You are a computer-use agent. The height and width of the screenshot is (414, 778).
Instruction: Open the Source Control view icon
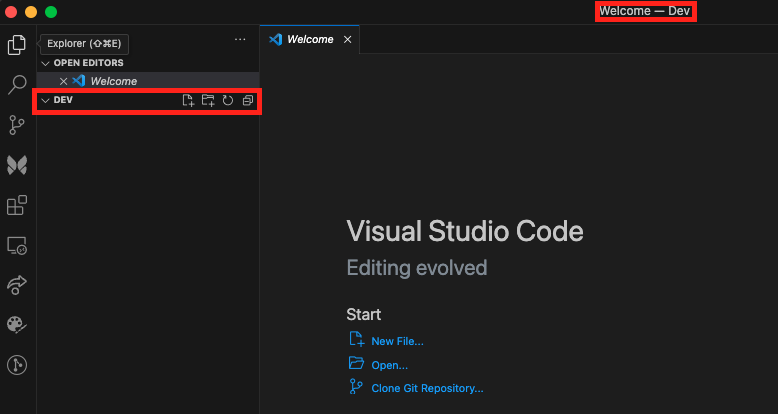17,125
